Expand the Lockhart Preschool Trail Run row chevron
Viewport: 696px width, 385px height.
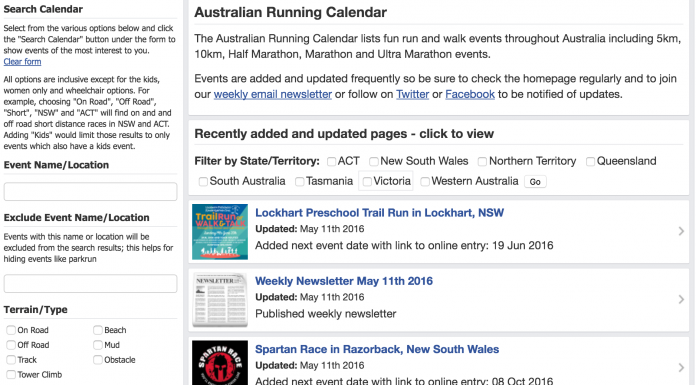pos(681,231)
